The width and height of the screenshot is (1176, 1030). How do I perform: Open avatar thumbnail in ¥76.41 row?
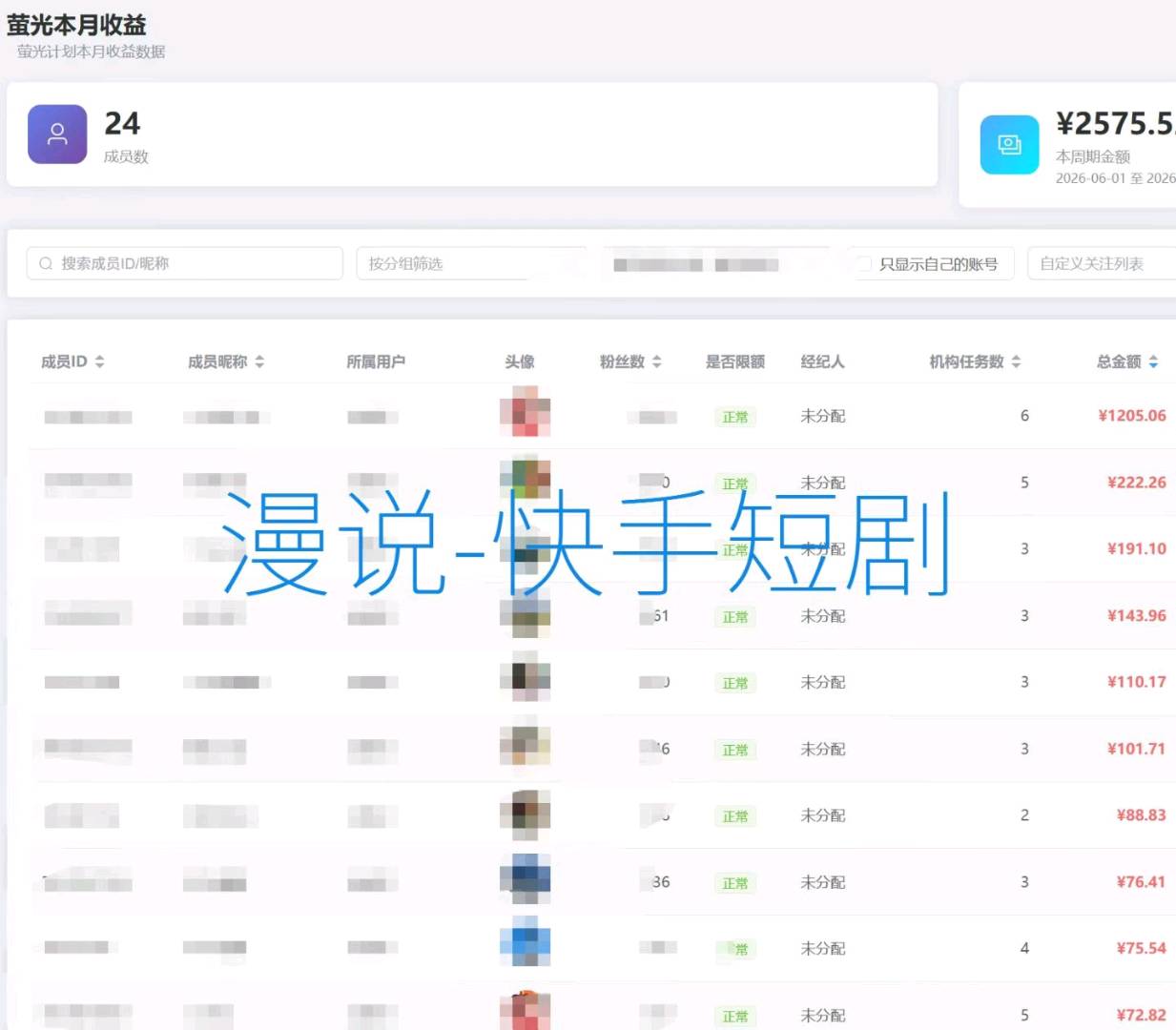coord(525,878)
